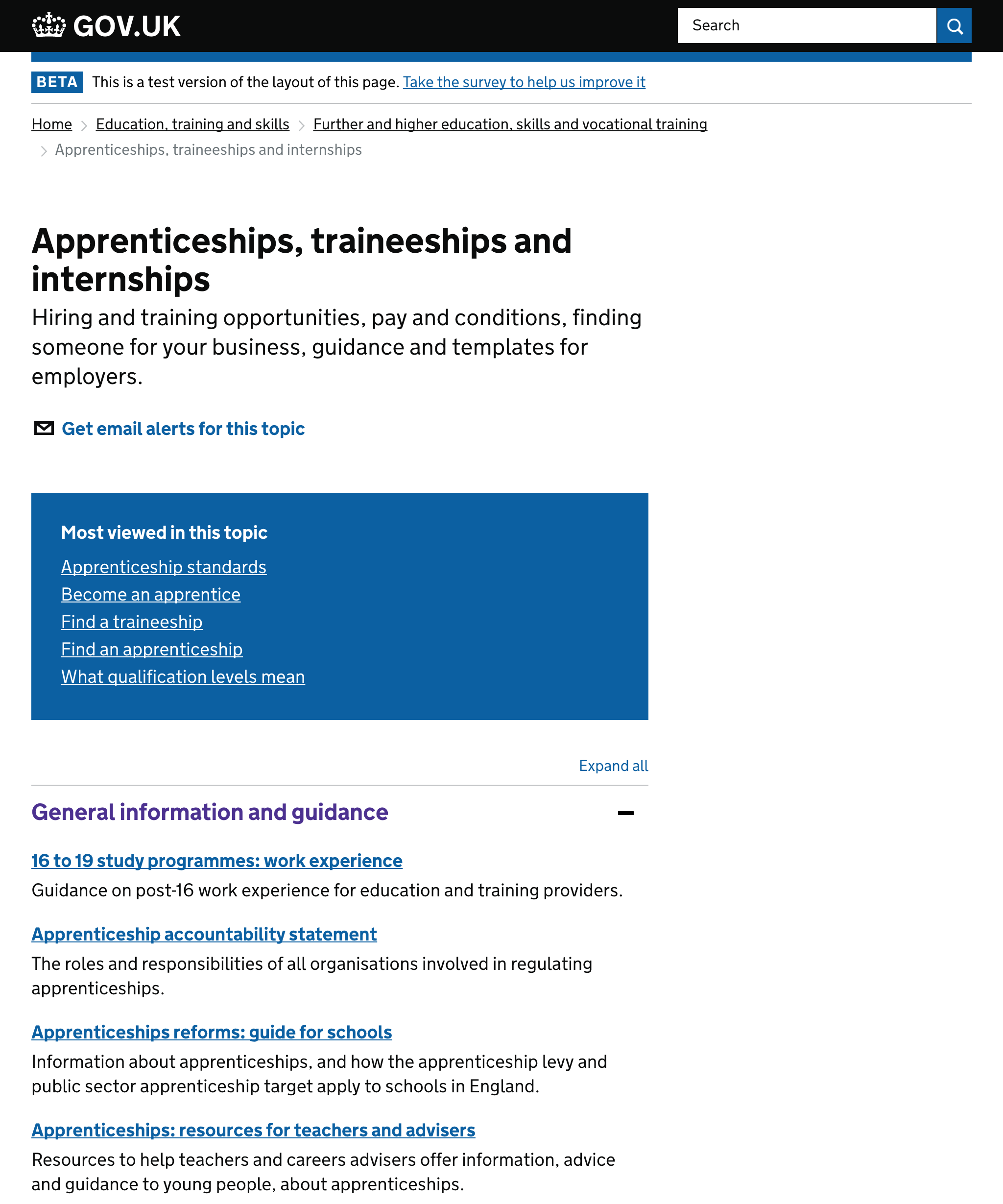
Task: Click the search magnifier icon
Action: click(x=954, y=25)
